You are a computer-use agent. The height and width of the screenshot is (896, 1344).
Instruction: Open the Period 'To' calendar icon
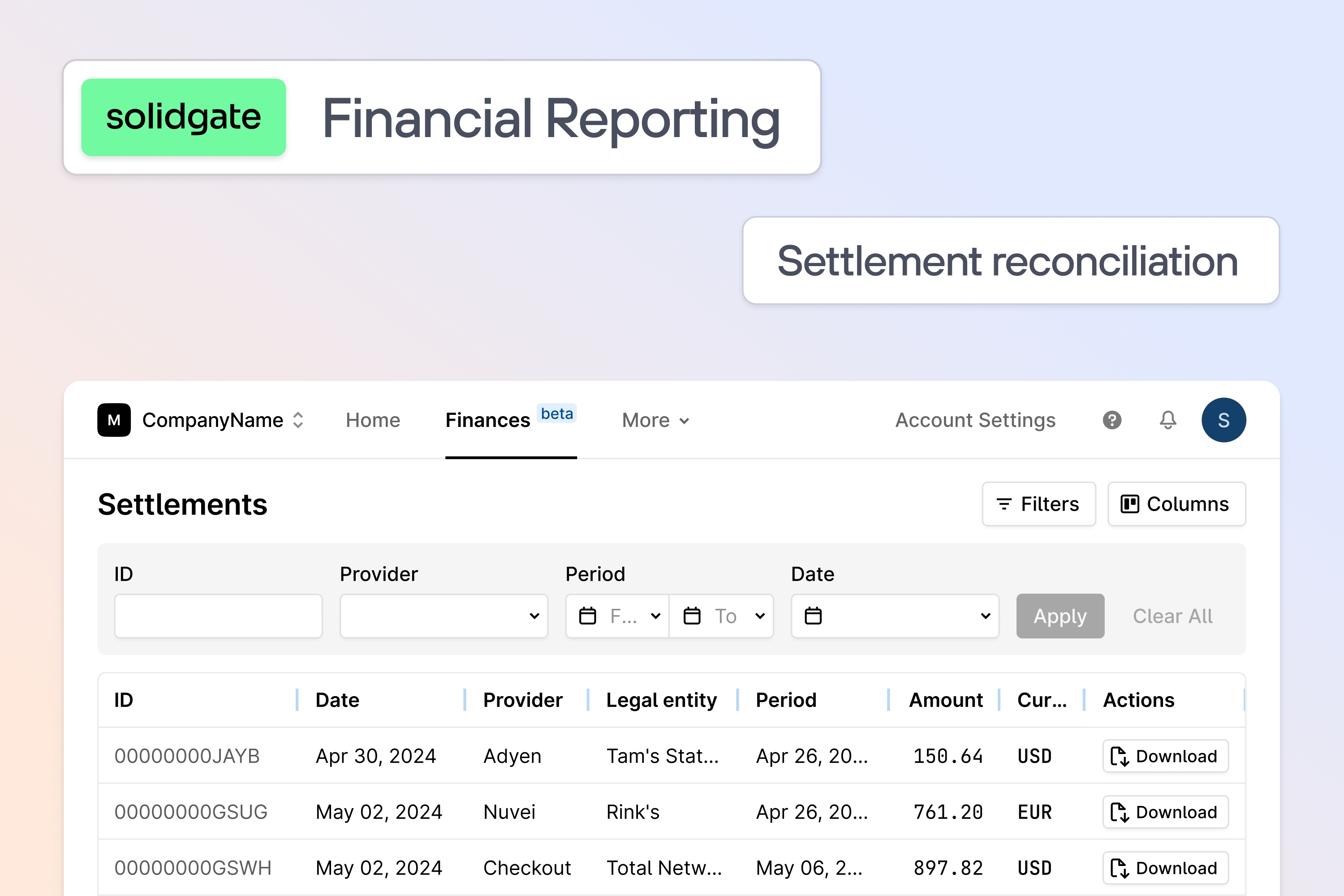point(691,616)
